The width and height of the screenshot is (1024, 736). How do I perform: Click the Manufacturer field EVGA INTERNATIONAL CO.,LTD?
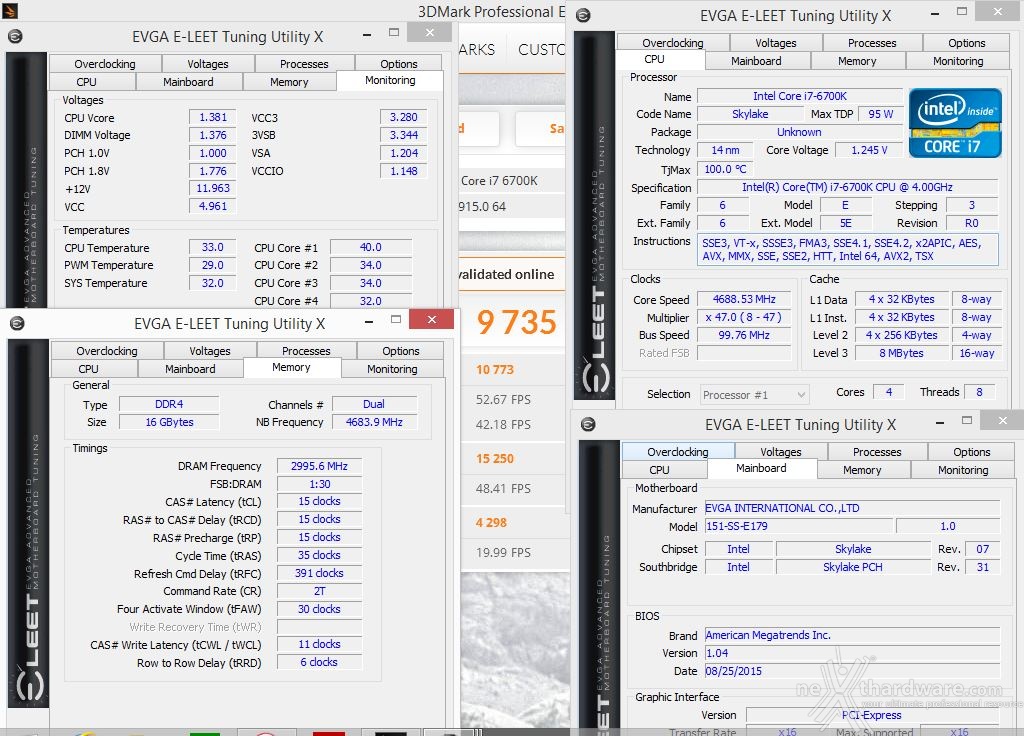click(852, 508)
